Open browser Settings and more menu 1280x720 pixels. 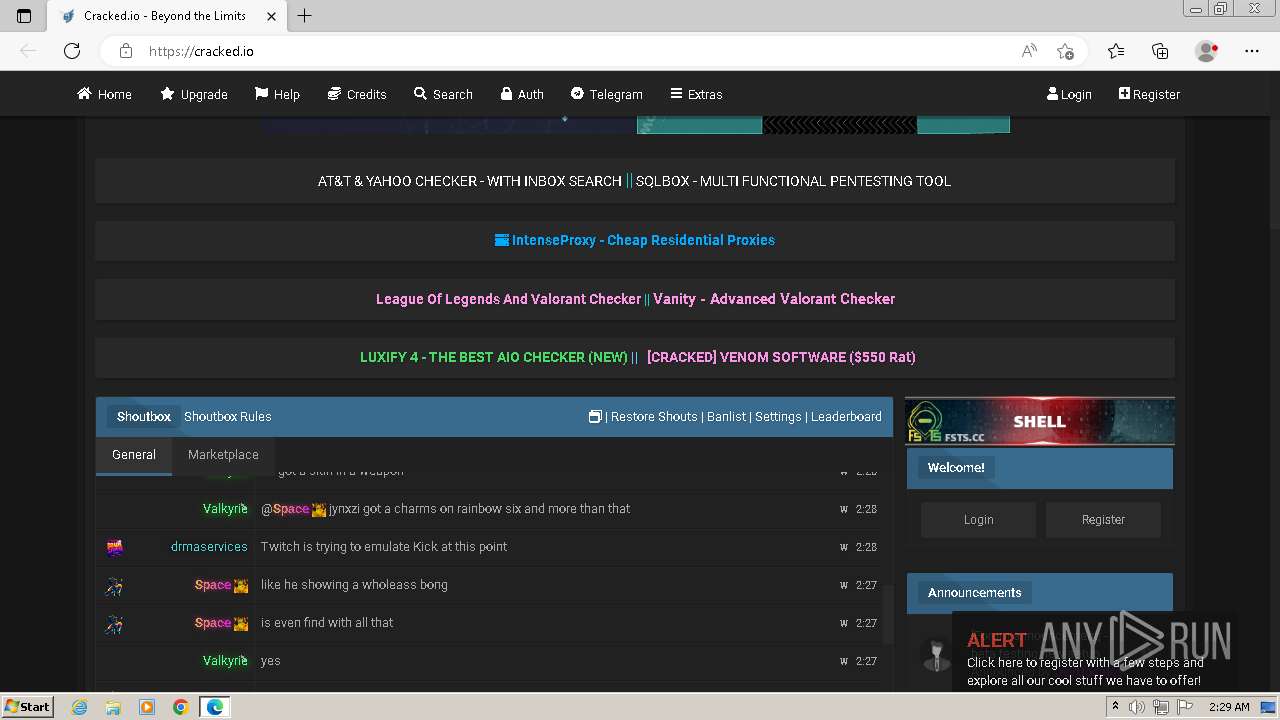[x=1252, y=51]
